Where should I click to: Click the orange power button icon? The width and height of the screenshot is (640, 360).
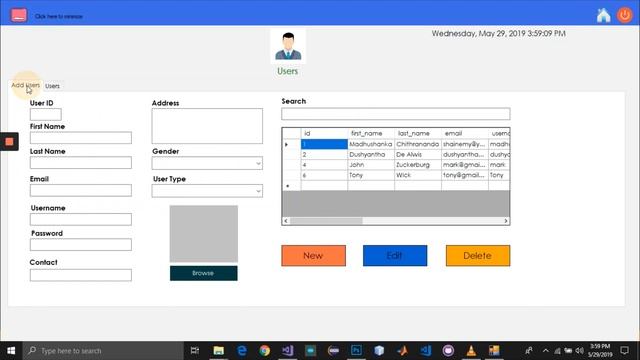tap(624, 15)
